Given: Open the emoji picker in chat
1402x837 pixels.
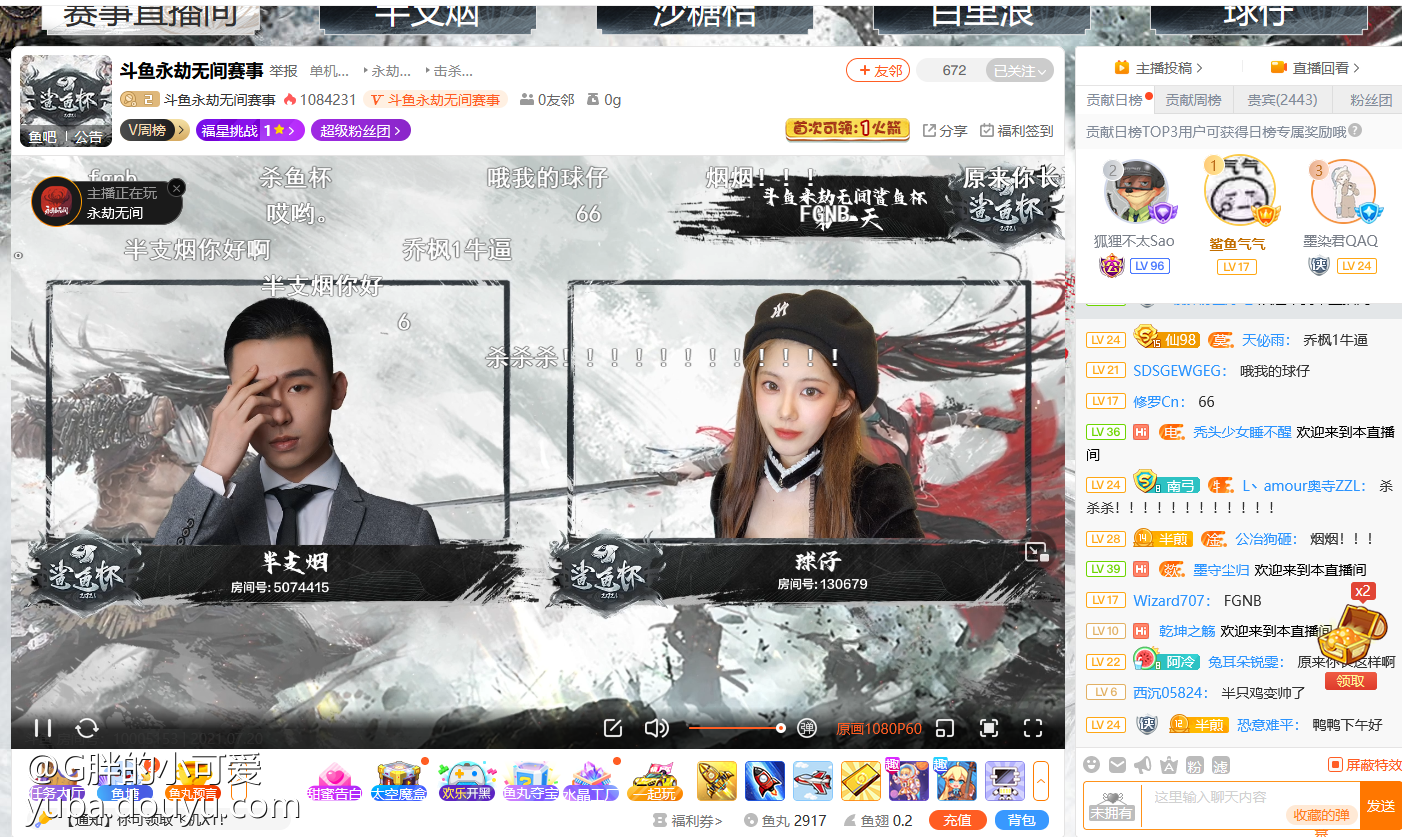Looking at the screenshot, I should tap(1092, 765).
